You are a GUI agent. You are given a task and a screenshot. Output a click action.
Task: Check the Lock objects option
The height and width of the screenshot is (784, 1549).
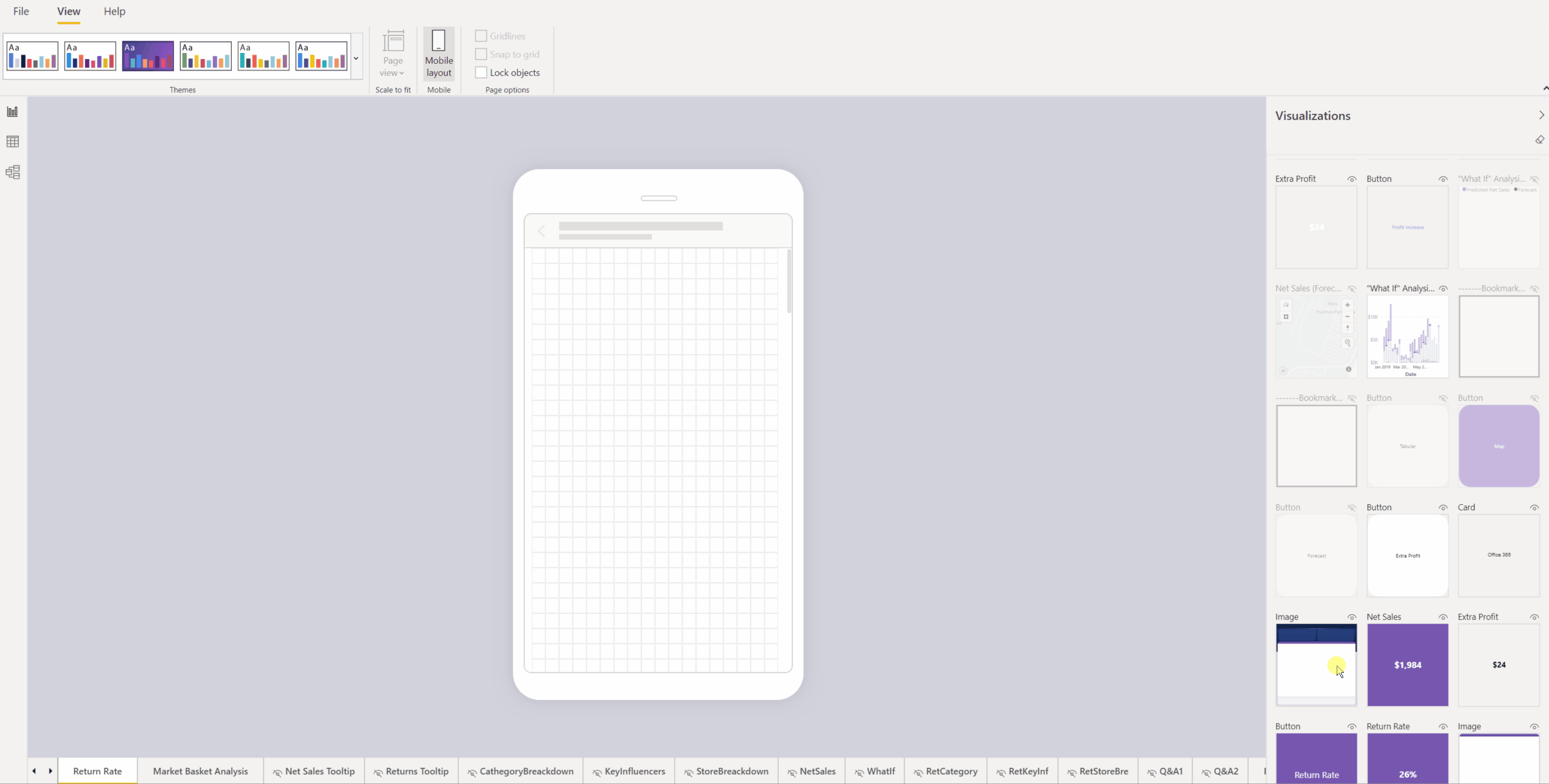click(481, 72)
